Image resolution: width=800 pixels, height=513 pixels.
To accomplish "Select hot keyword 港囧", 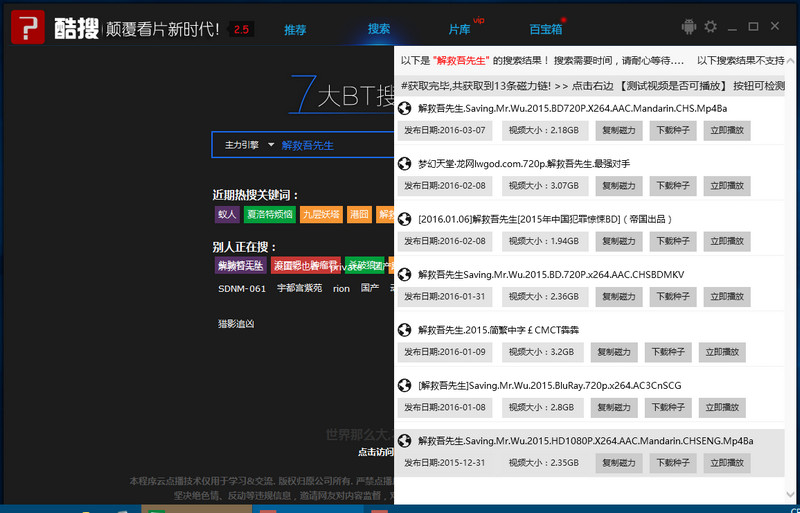I will [359, 214].
